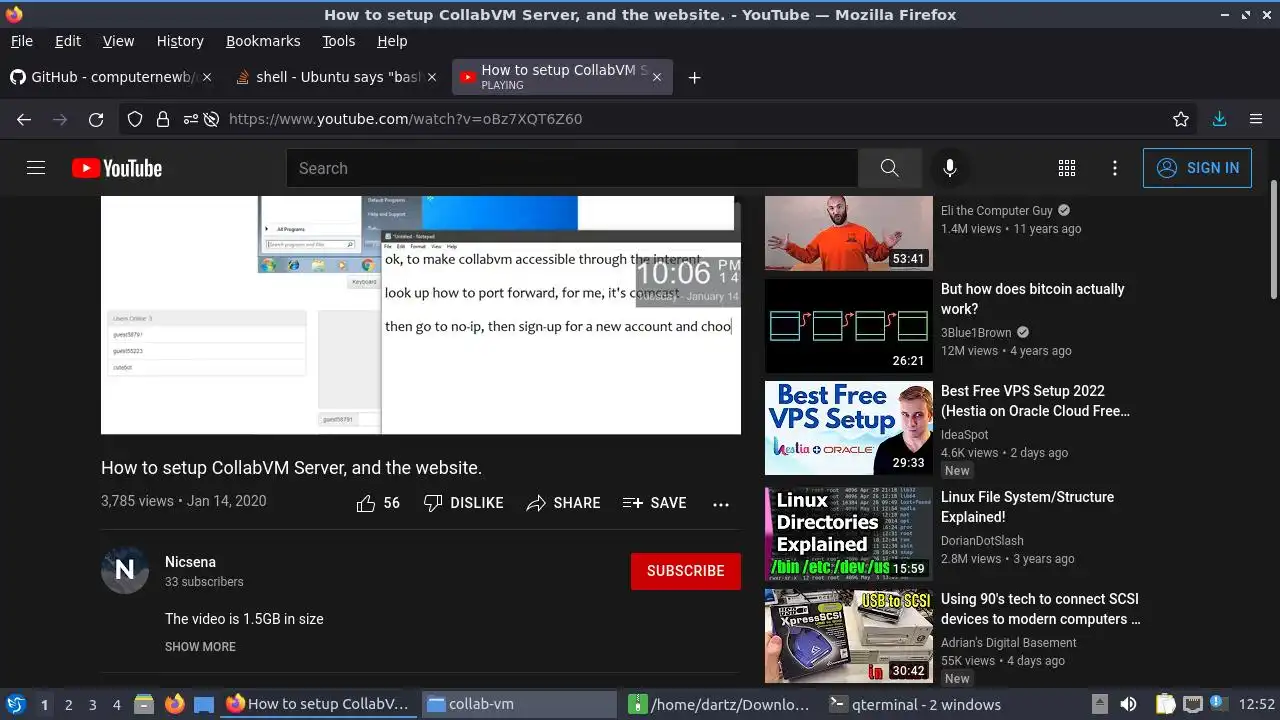
Task: Click the blocked autoplay icon in URL bar
Action: [x=211, y=119]
